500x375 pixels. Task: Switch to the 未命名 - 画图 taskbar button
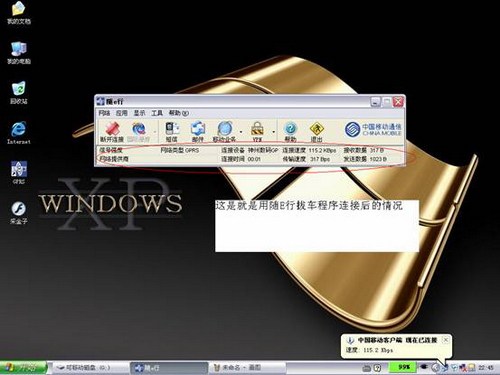pyautogui.click(x=248, y=368)
